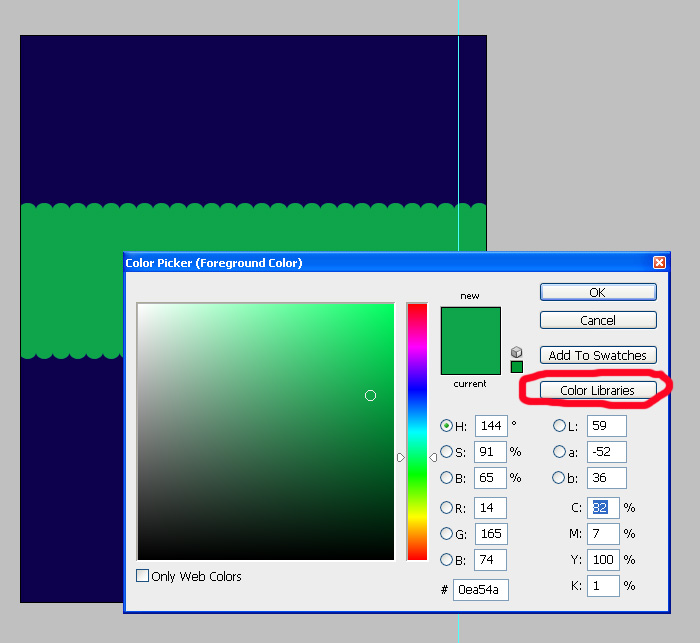
Task: Click the web-safe color square below the cube
Action: (517, 367)
